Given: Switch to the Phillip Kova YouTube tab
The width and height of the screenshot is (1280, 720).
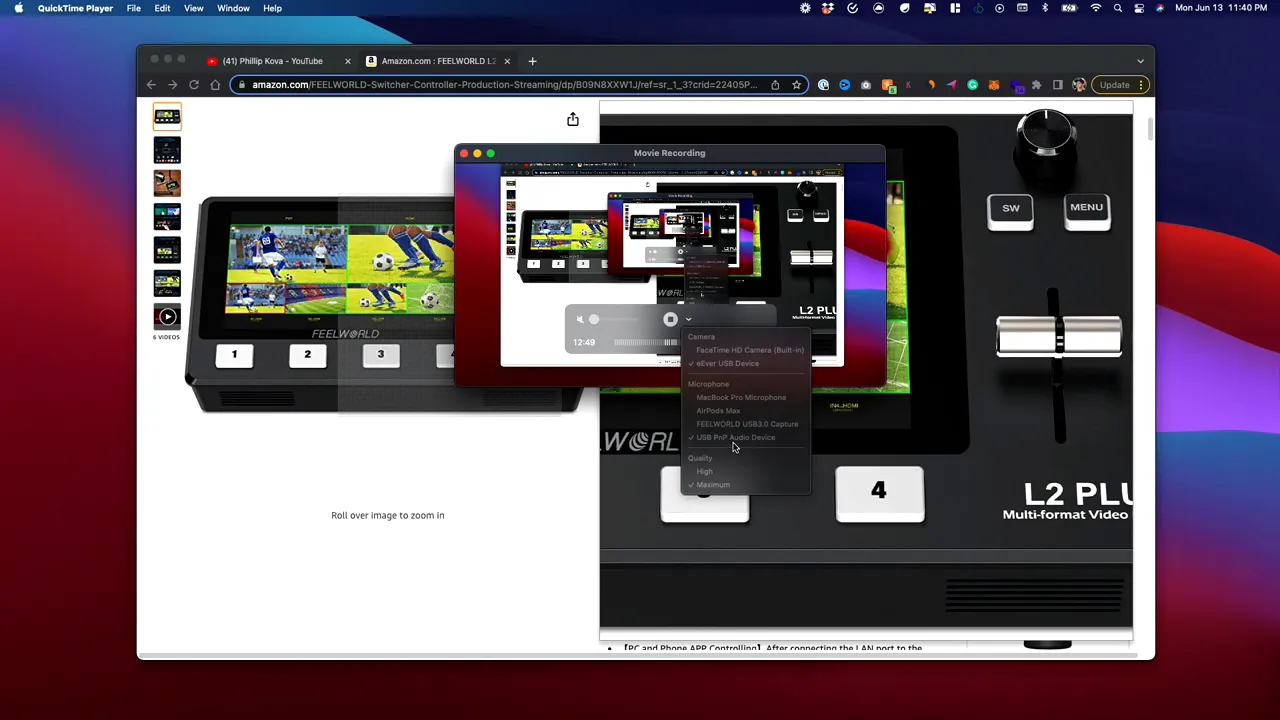Looking at the screenshot, I should click(x=272, y=61).
